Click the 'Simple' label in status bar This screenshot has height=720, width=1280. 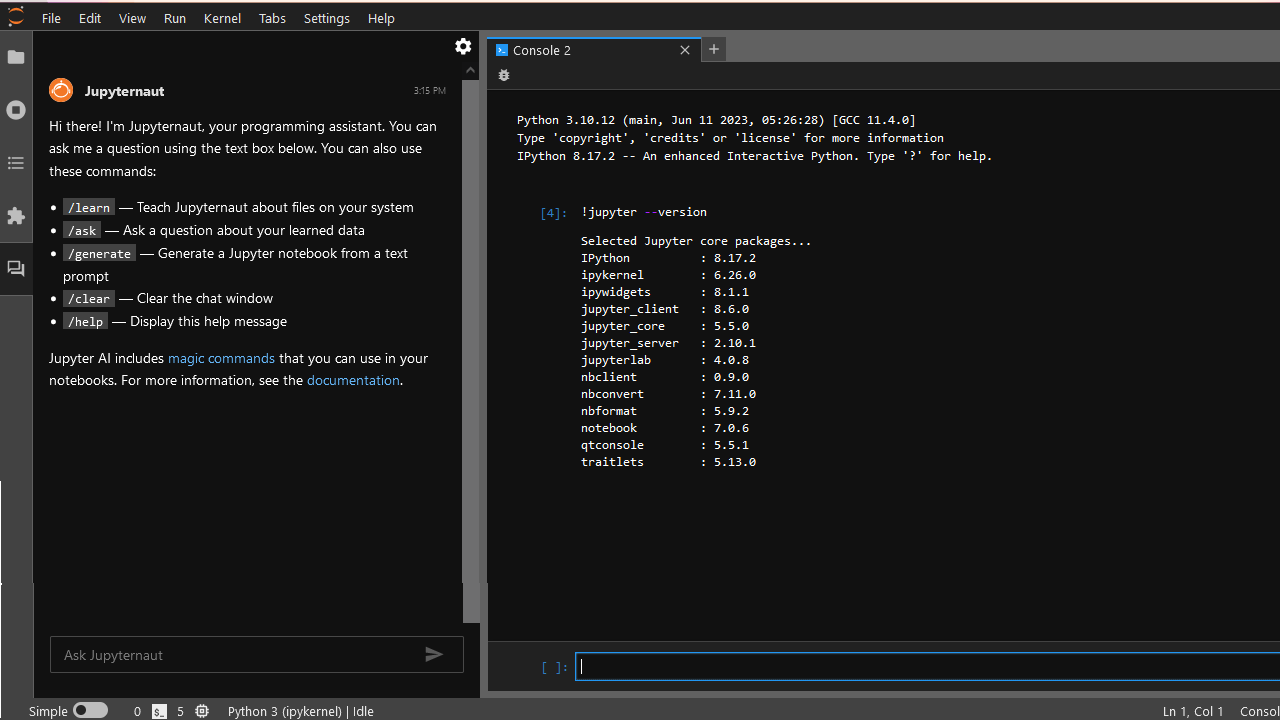click(x=48, y=711)
